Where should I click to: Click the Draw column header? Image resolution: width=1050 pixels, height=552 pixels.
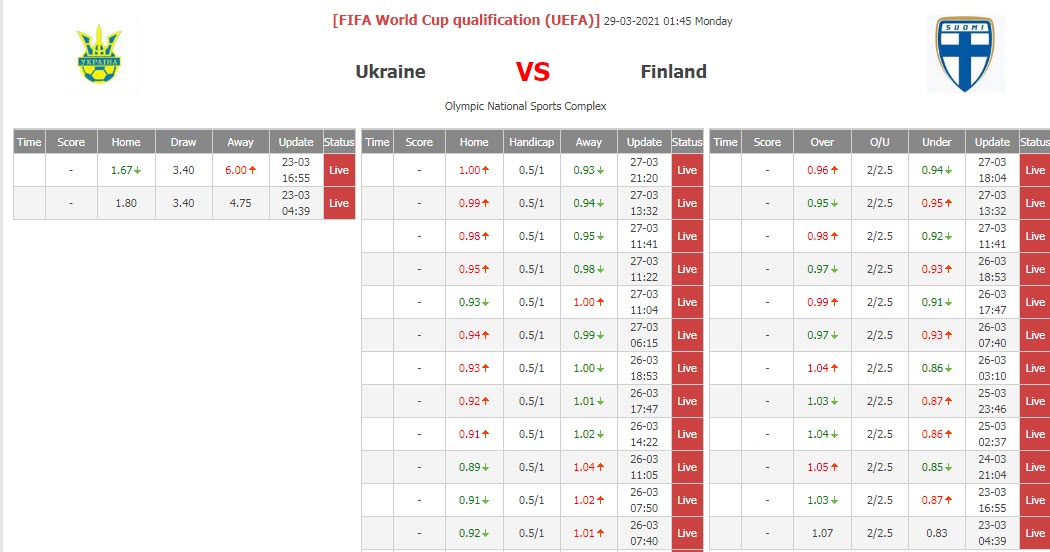pos(184,142)
